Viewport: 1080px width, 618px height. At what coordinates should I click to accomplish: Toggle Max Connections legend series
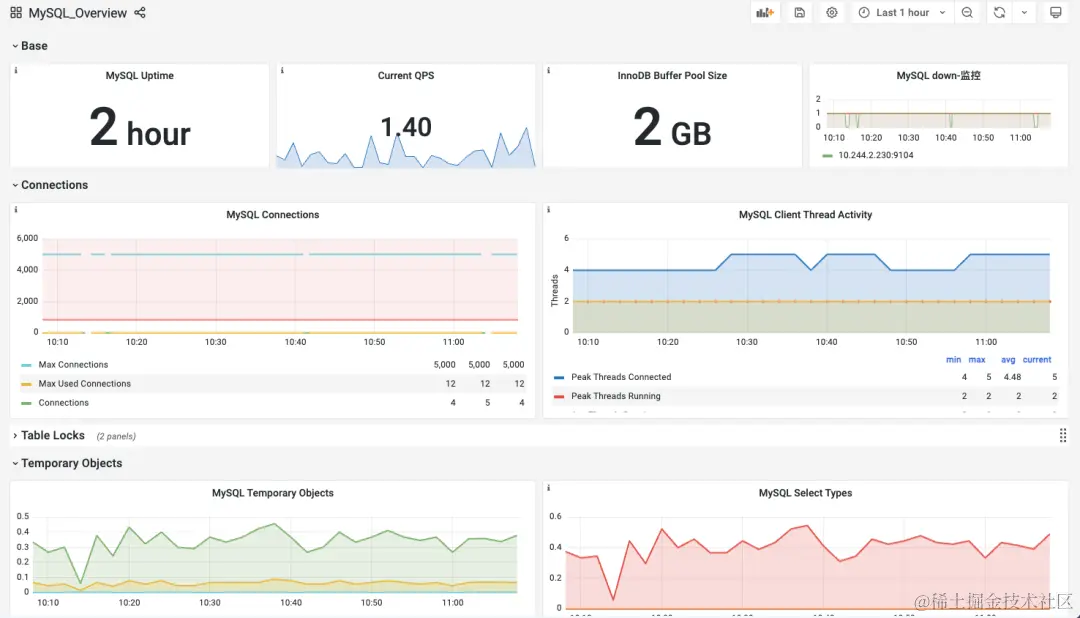click(x=73, y=364)
